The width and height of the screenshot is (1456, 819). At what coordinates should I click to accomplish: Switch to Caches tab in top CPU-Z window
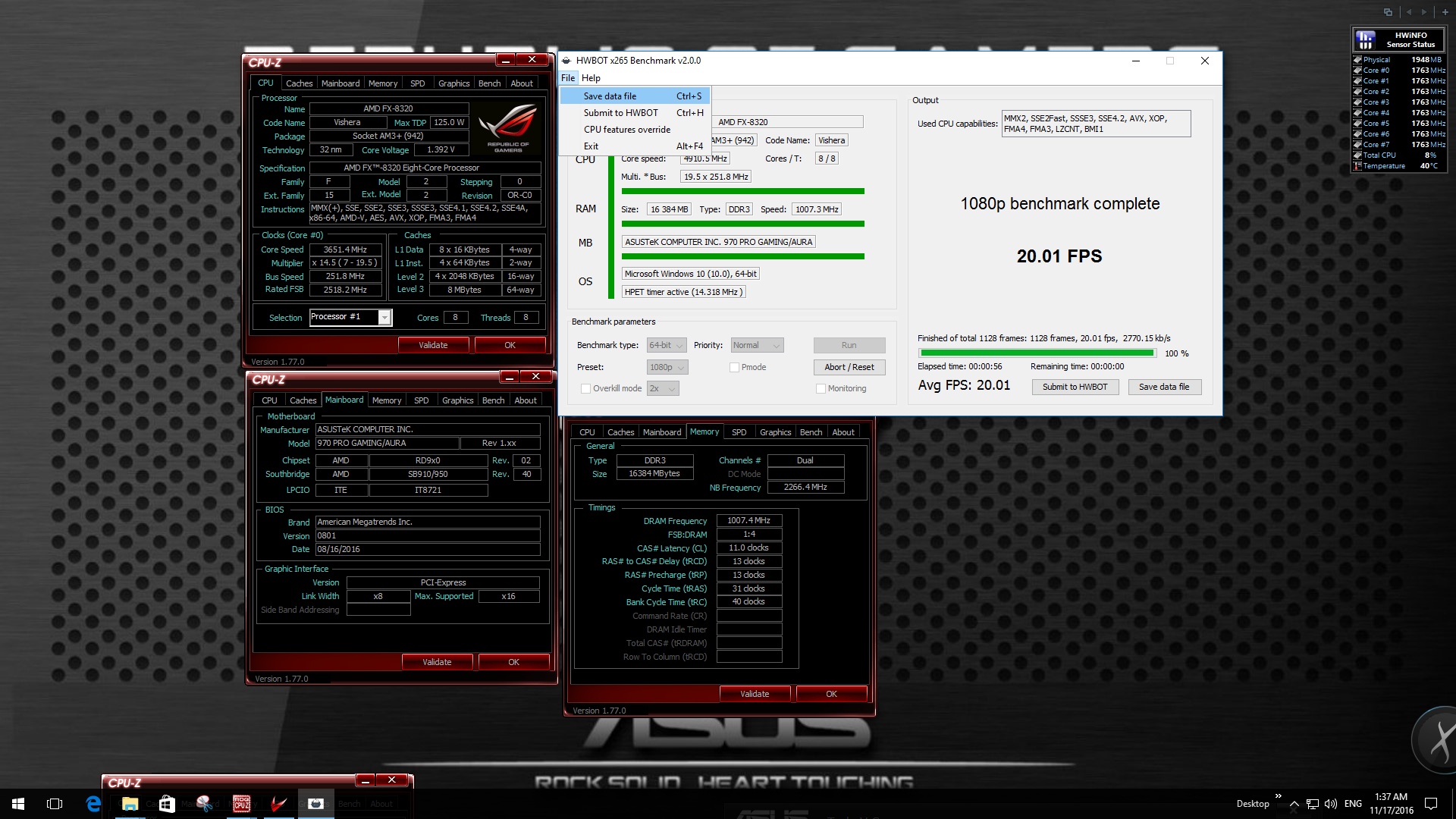tap(299, 83)
